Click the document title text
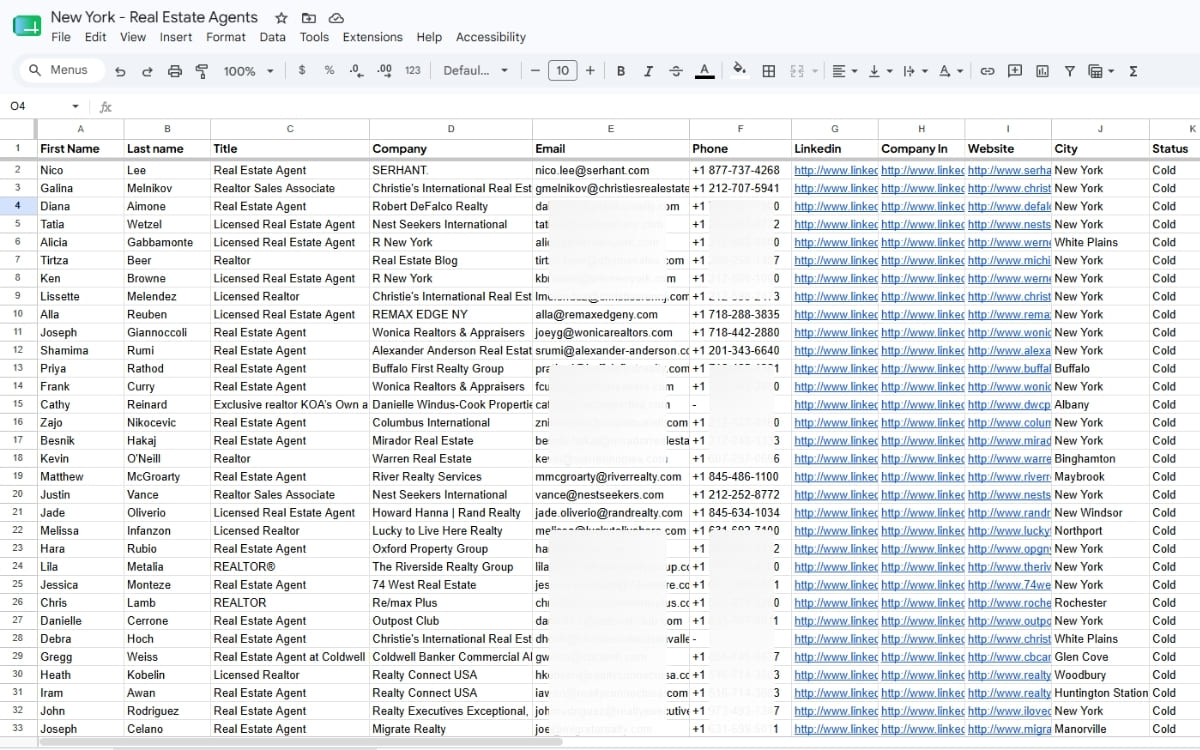Viewport: 1200px width, 750px height. [154, 17]
